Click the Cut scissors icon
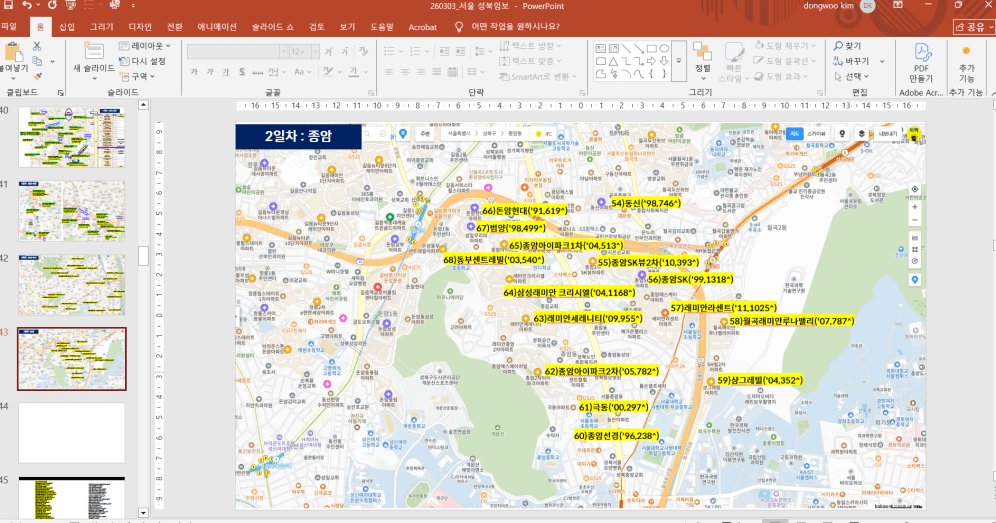This screenshot has width=996, height=523. pyautogui.click(x=38, y=46)
